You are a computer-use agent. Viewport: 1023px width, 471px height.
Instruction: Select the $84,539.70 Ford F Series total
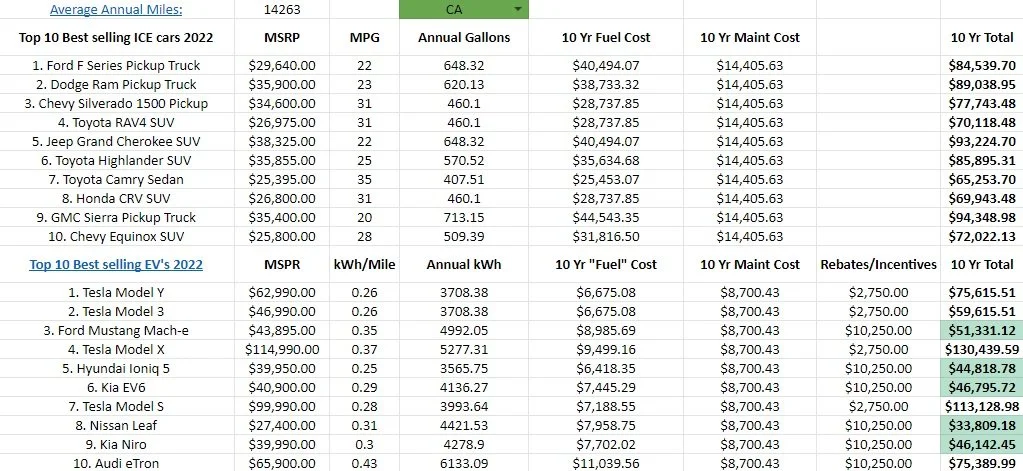point(983,65)
